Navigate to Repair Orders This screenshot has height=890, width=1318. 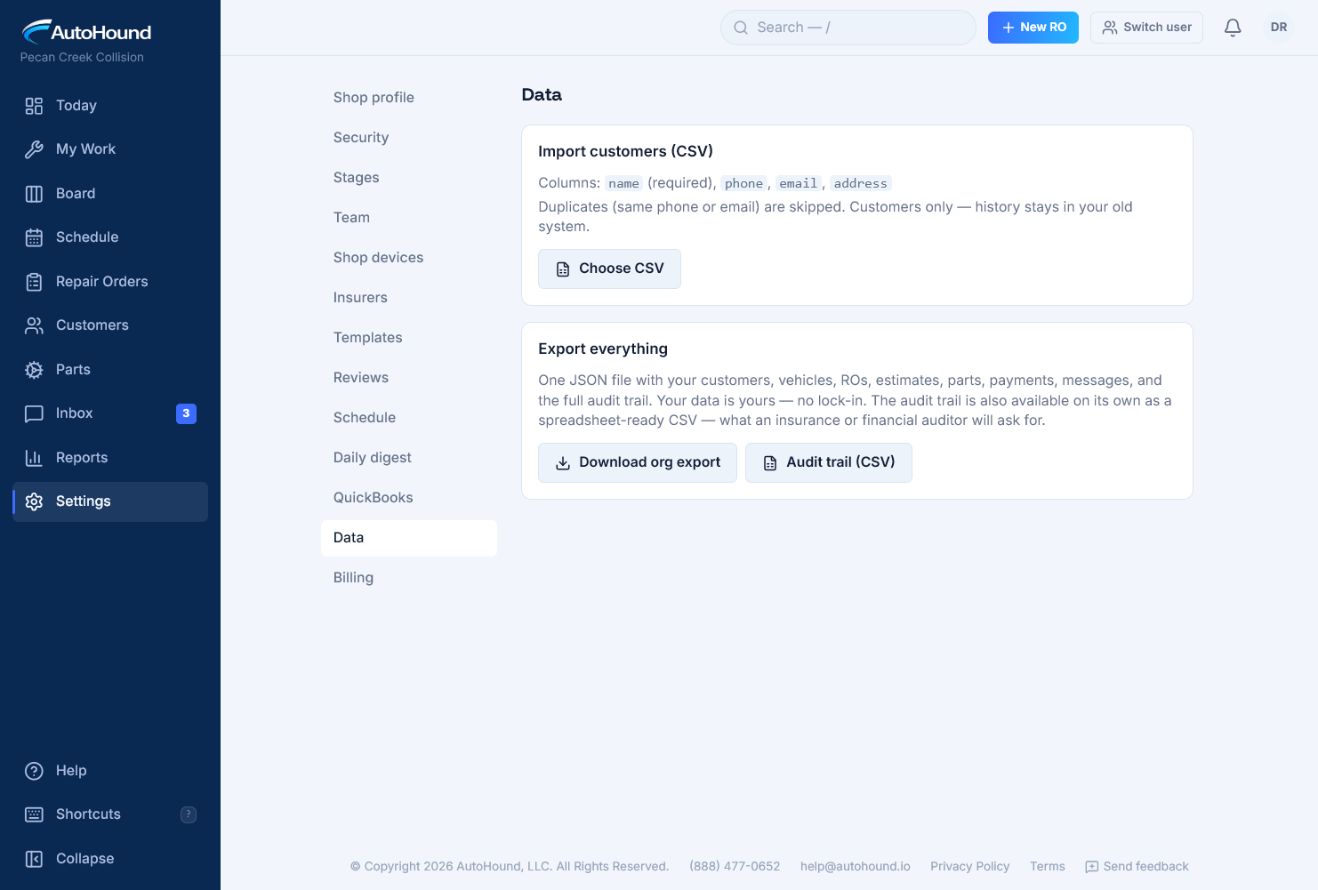click(x=110, y=282)
